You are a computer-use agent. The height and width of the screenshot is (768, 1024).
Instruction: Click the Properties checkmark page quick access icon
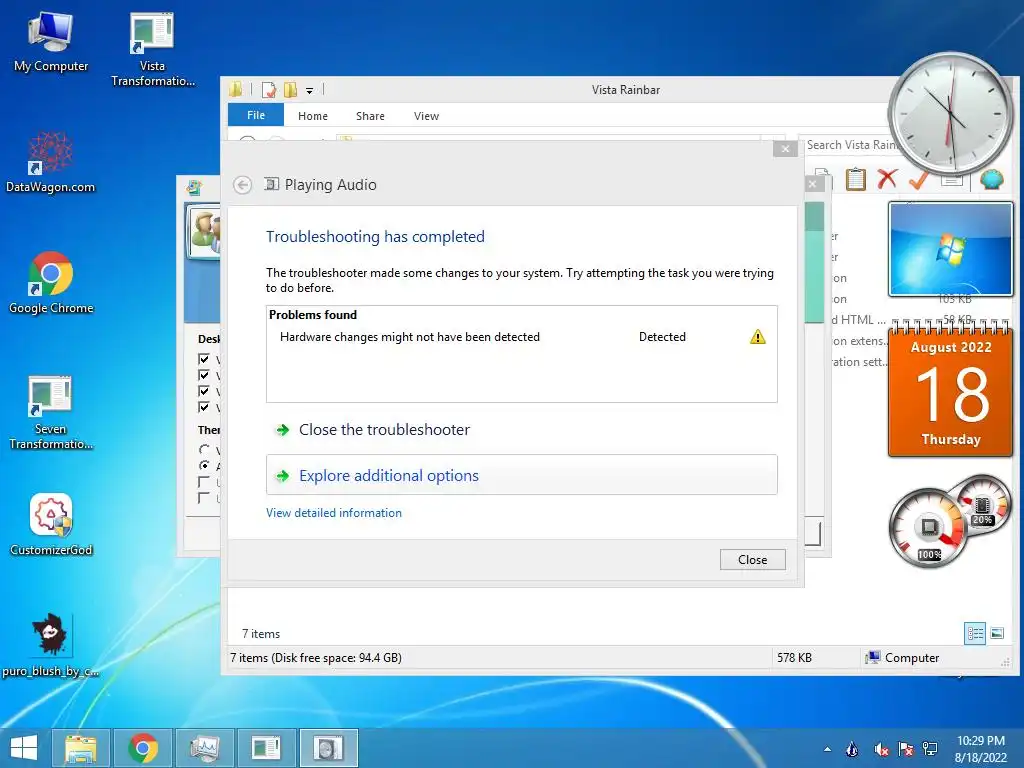268,90
